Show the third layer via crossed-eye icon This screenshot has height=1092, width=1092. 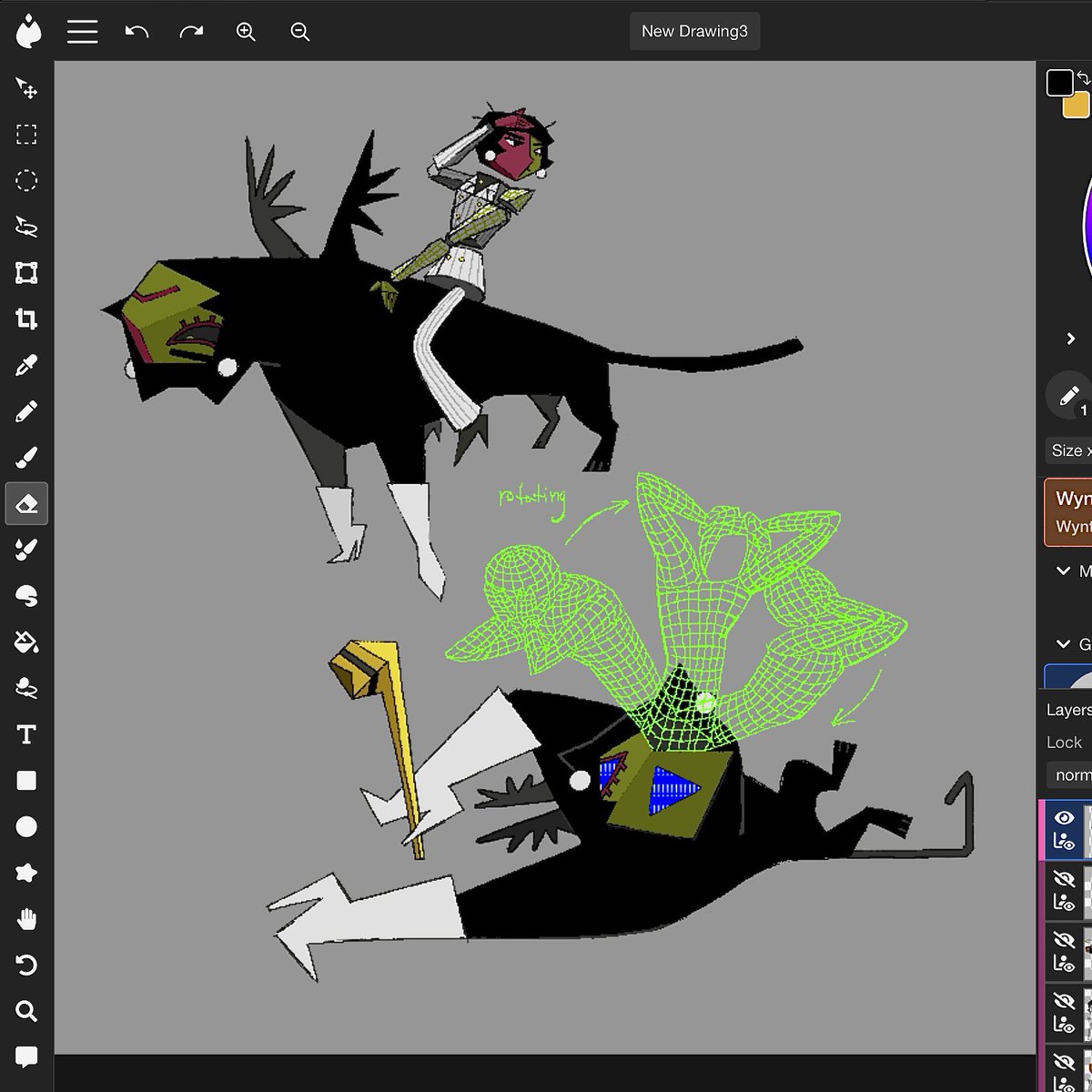pos(1064,940)
